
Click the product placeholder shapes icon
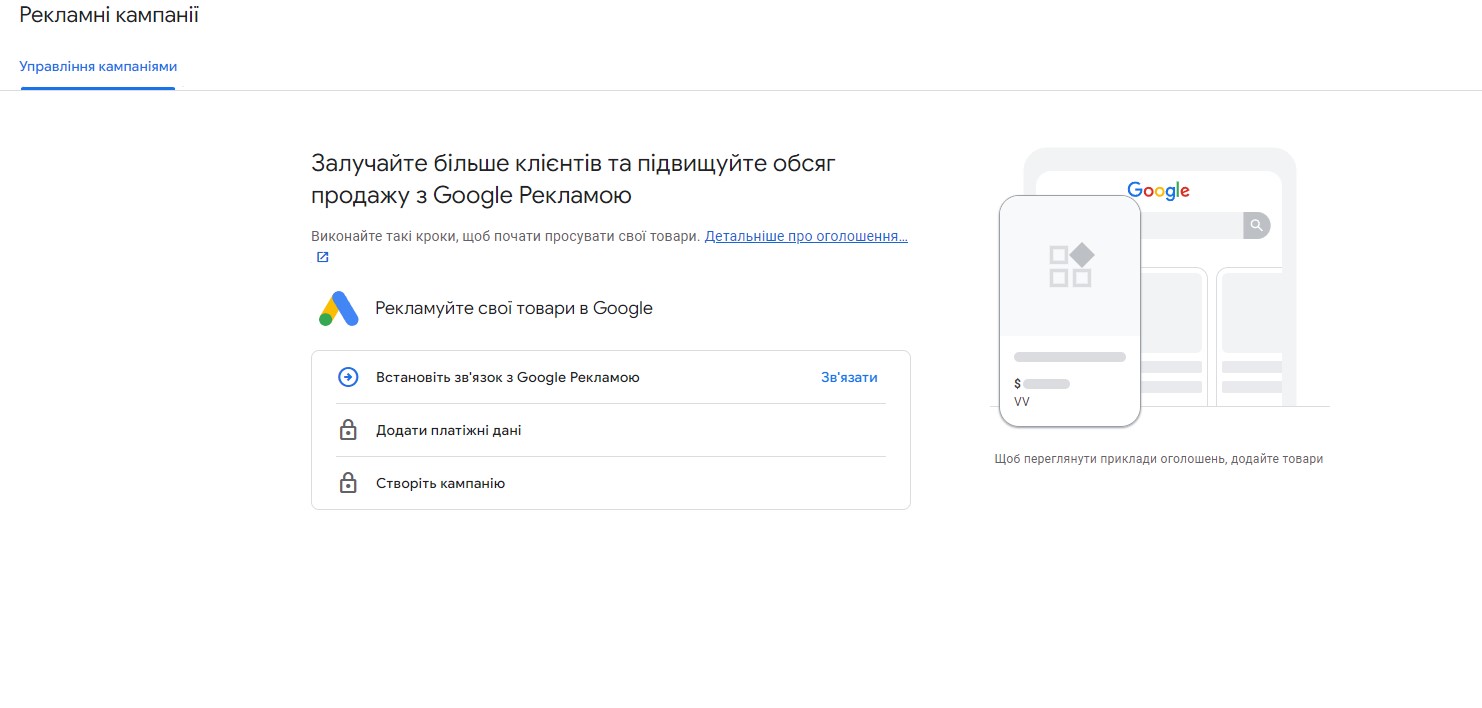(x=1070, y=266)
